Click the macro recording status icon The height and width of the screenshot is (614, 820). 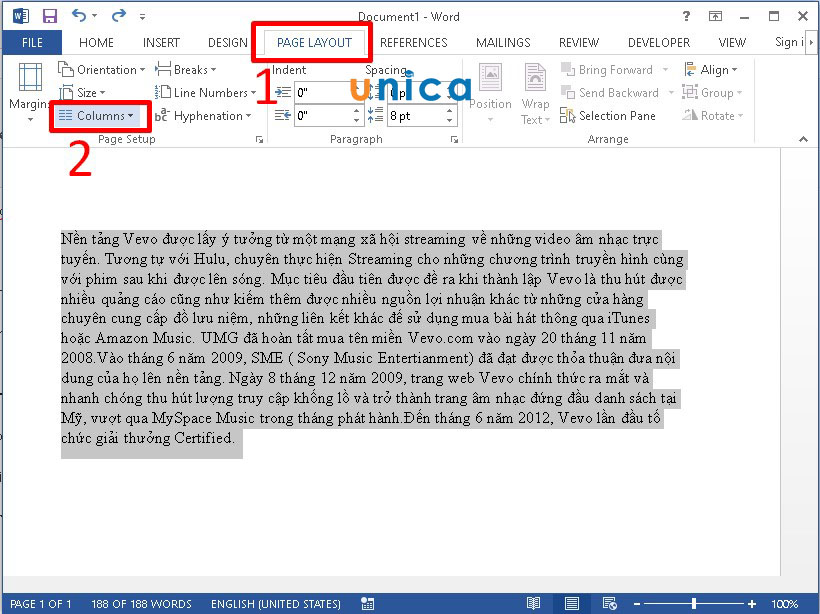coord(368,604)
